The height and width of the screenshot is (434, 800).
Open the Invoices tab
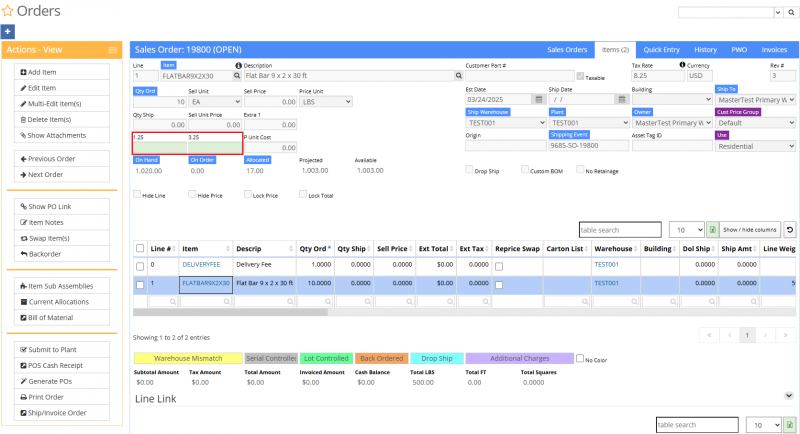pyautogui.click(x=774, y=49)
